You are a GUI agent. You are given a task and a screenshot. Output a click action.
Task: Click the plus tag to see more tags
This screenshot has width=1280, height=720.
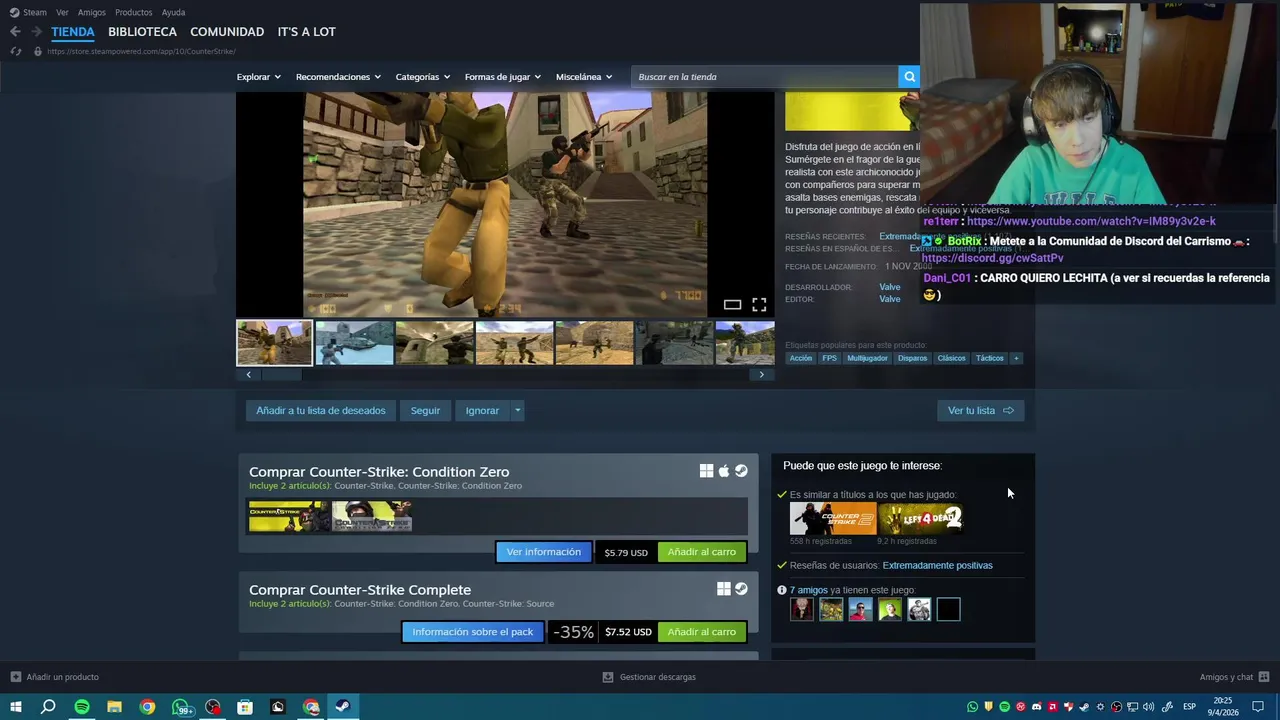(x=1016, y=358)
